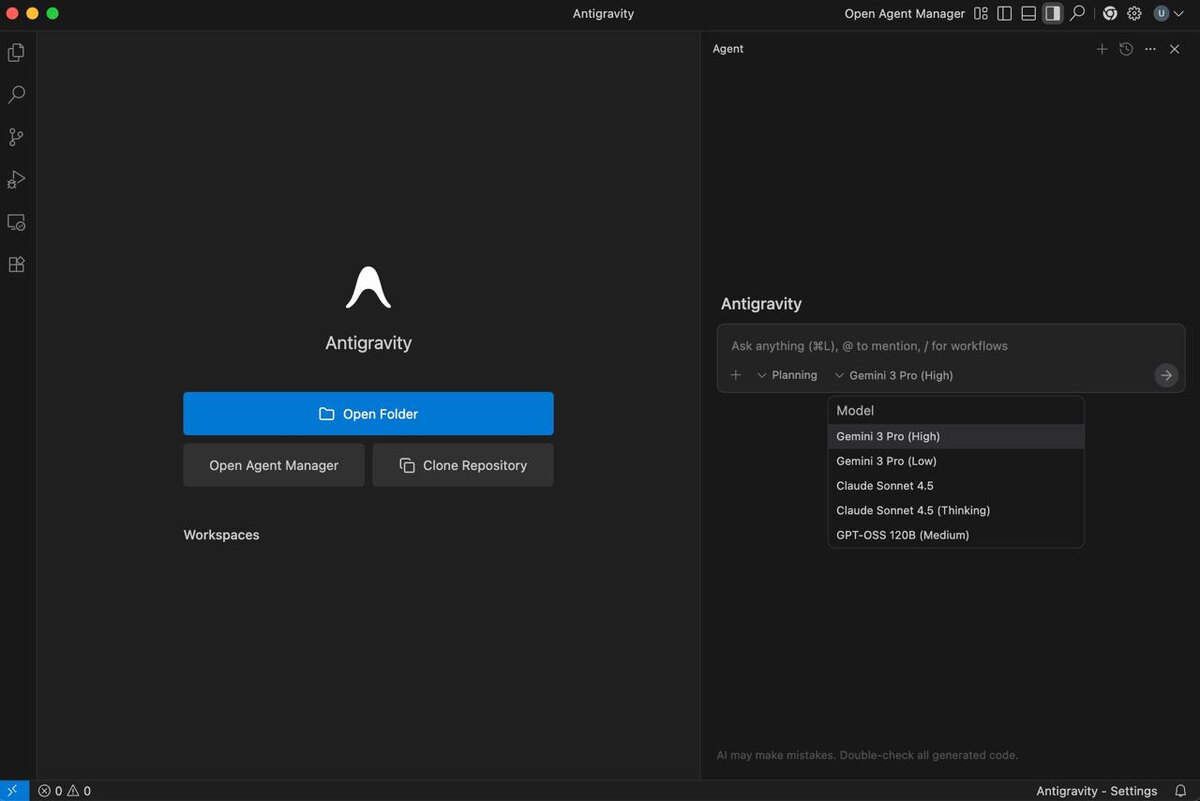Start a new Agent conversation with plus icon

point(1102,49)
